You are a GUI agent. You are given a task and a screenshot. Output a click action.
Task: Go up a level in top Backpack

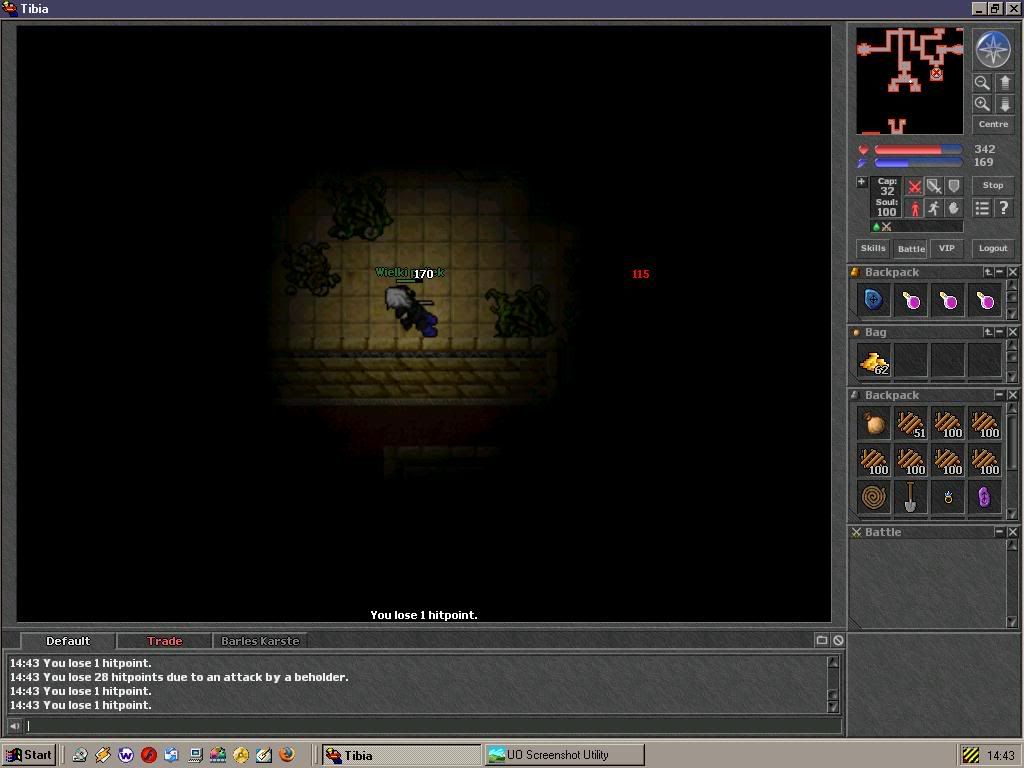click(x=988, y=272)
